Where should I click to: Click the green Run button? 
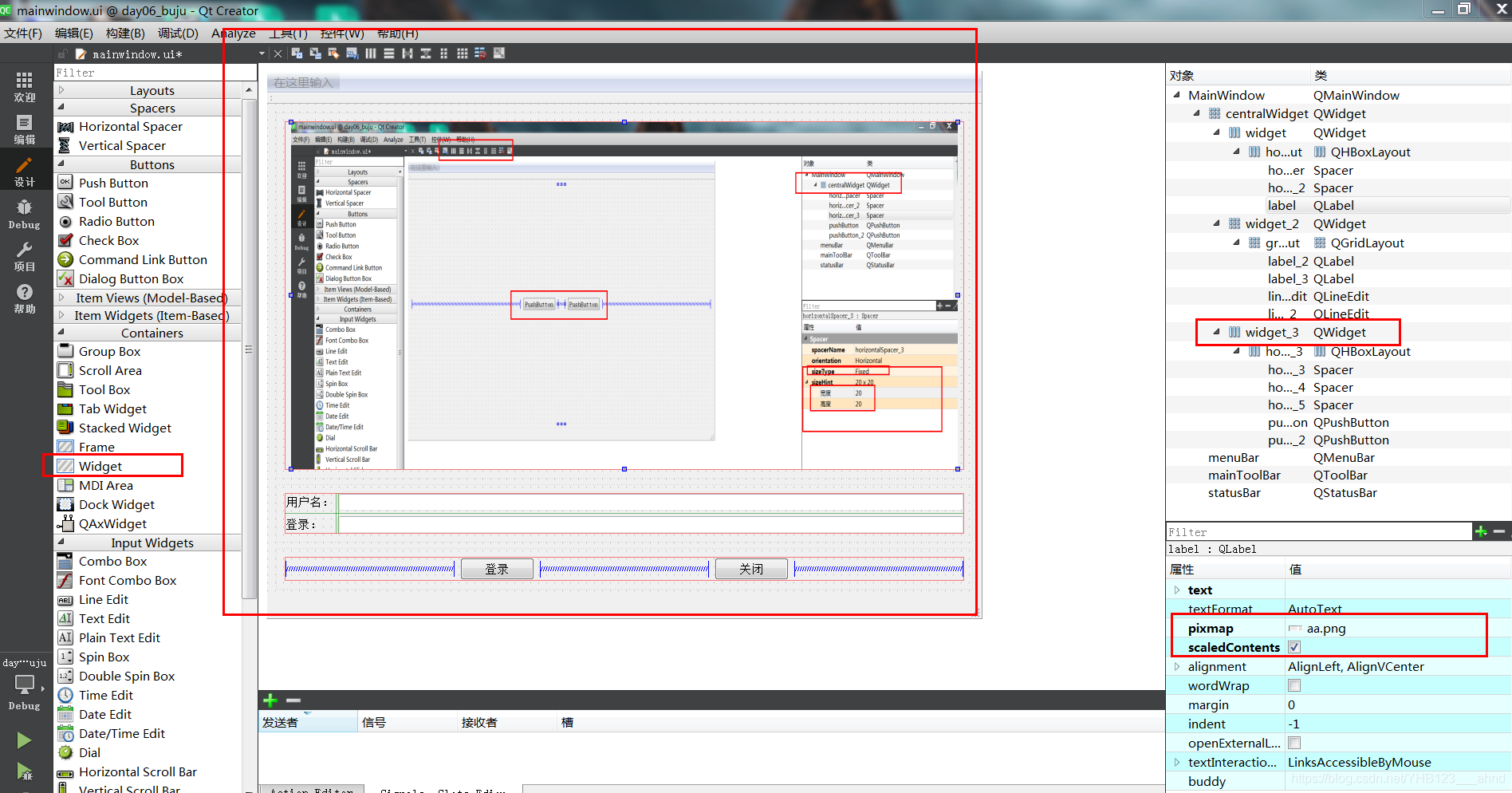(x=24, y=740)
